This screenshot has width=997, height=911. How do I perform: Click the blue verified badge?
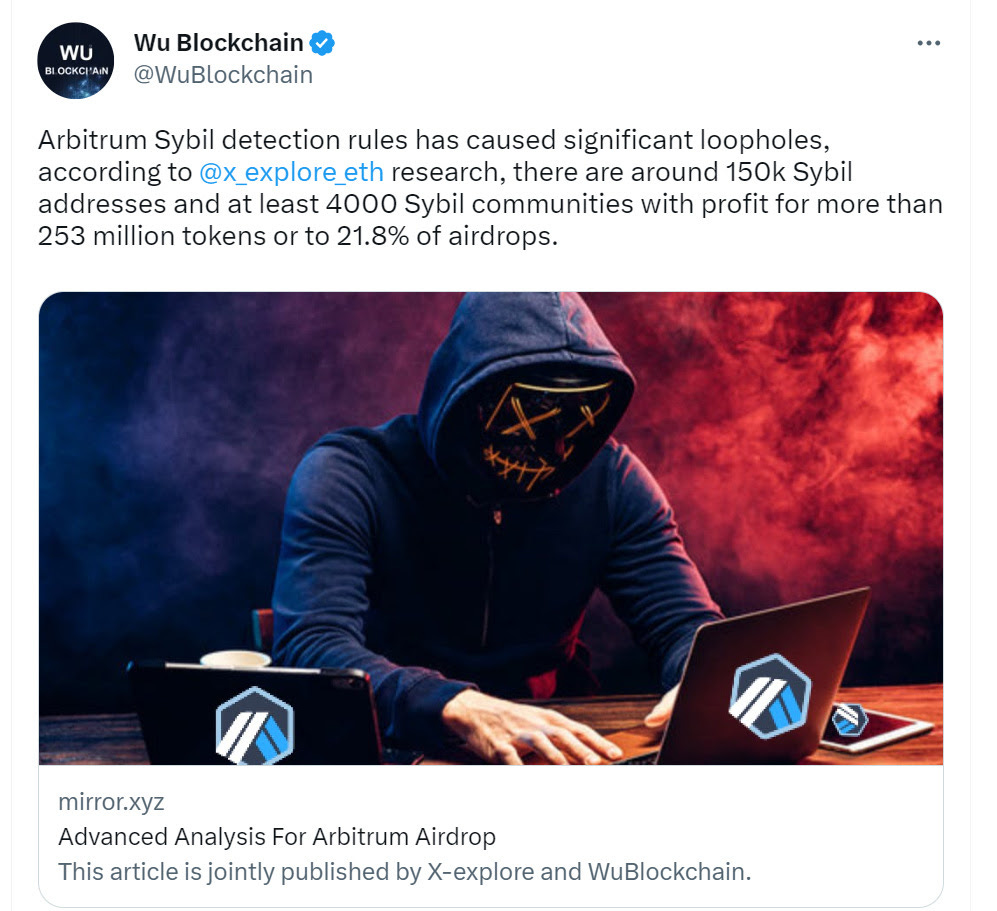(x=322, y=43)
